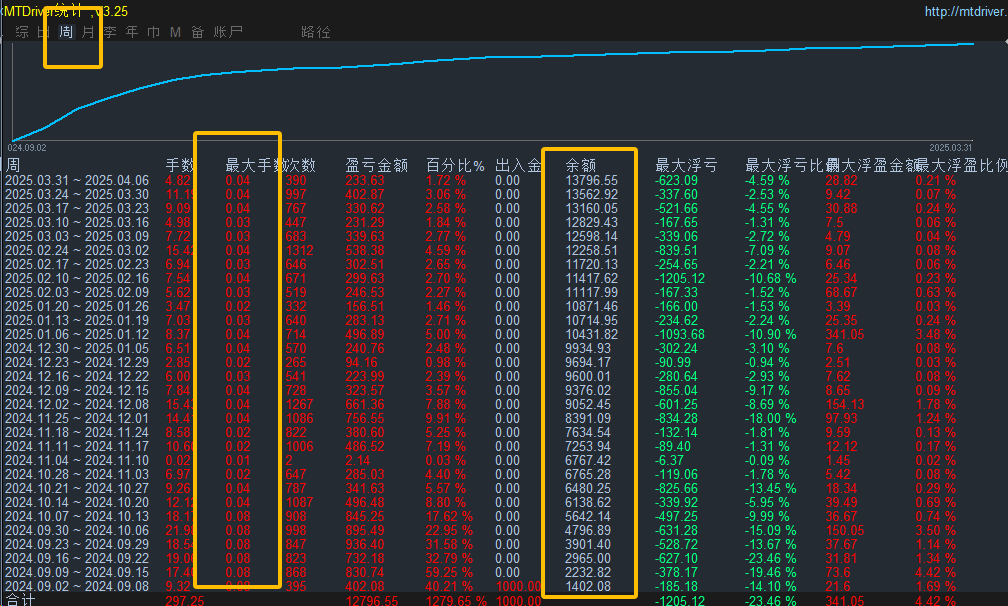
Task: Click profit amount 2.14
Action: click(357, 460)
